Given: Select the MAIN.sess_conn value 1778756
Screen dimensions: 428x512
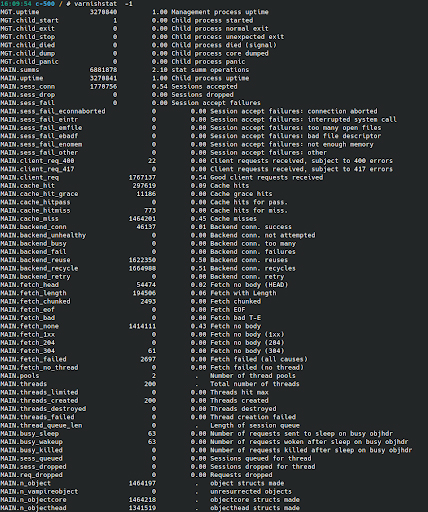Looking at the screenshot, I should pos(103,87).
